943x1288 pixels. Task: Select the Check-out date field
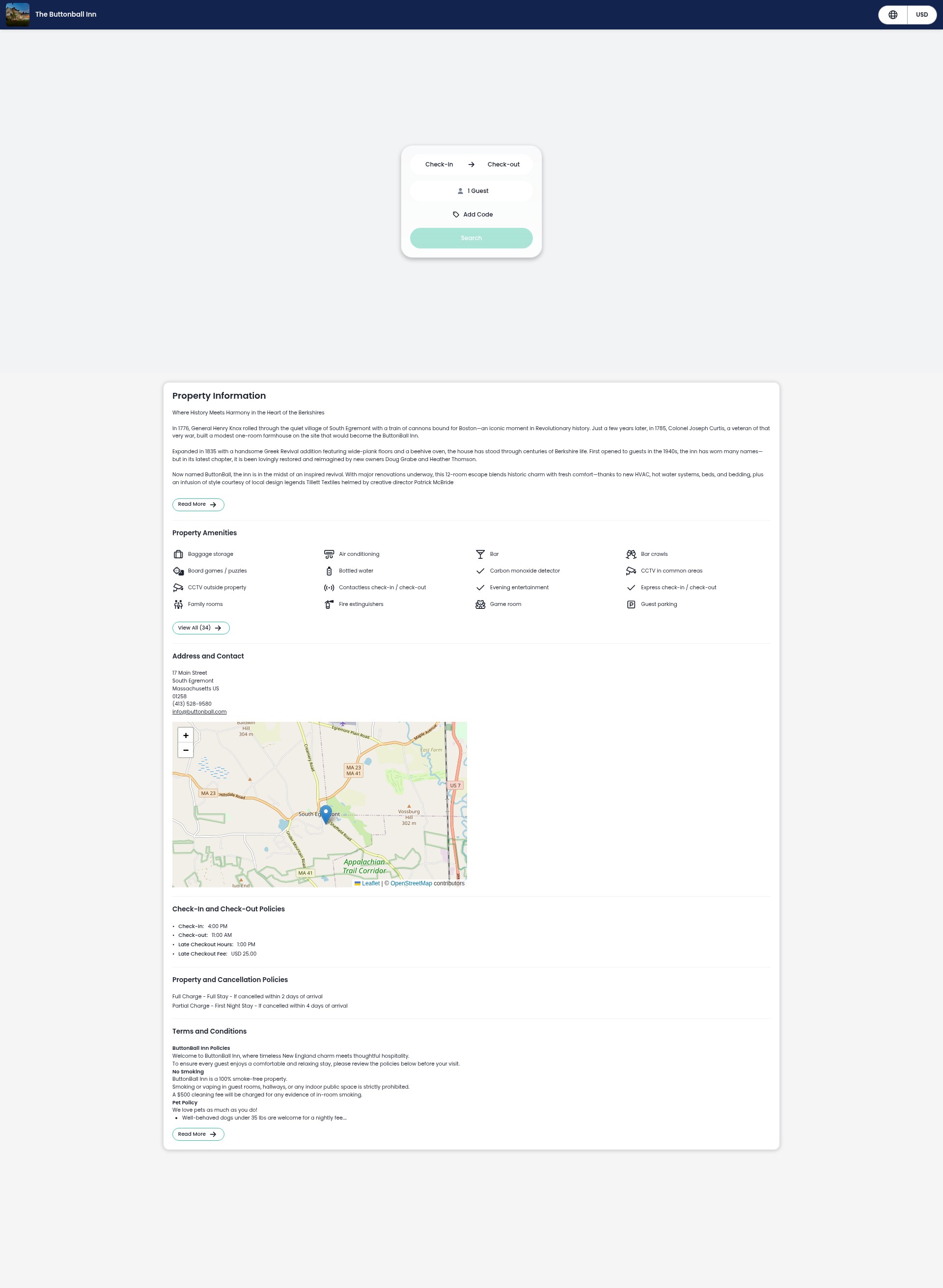click(503, 164)
